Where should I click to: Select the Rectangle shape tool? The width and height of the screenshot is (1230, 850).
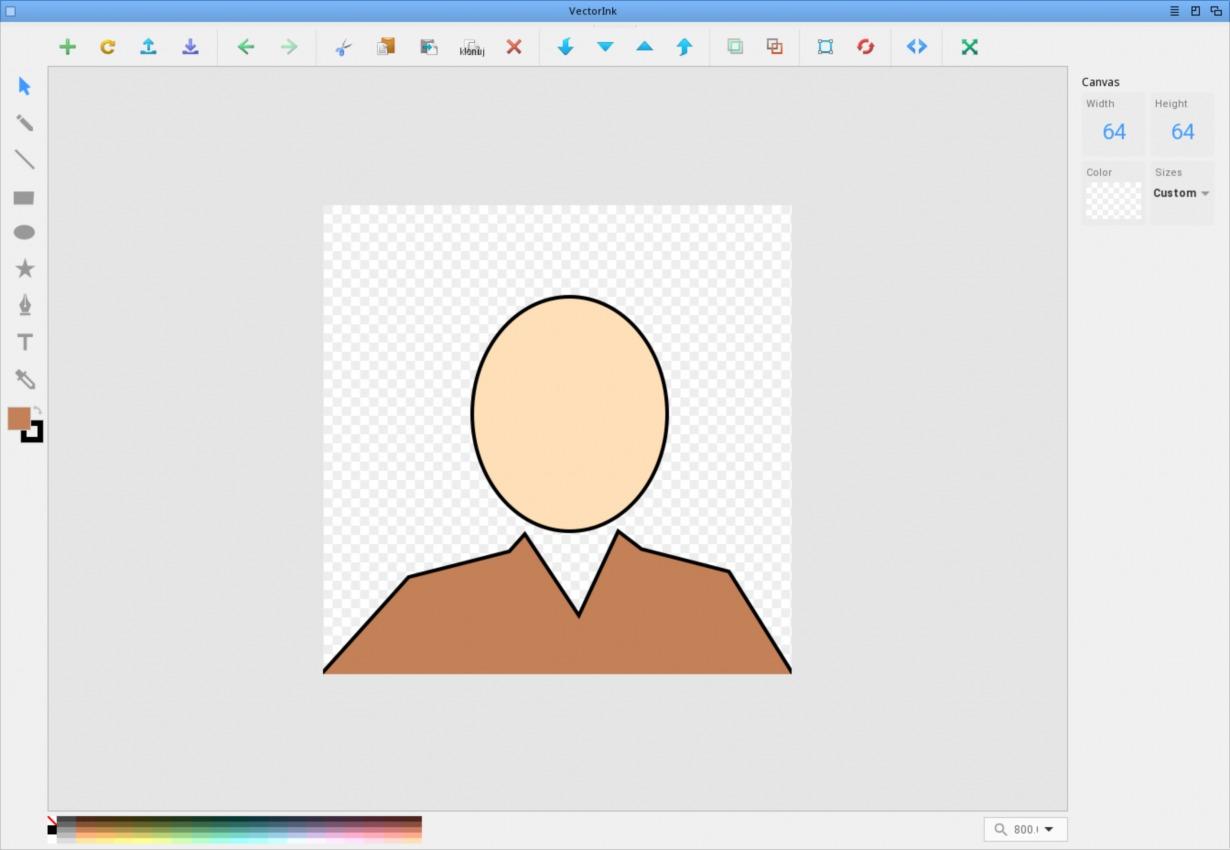24,198
